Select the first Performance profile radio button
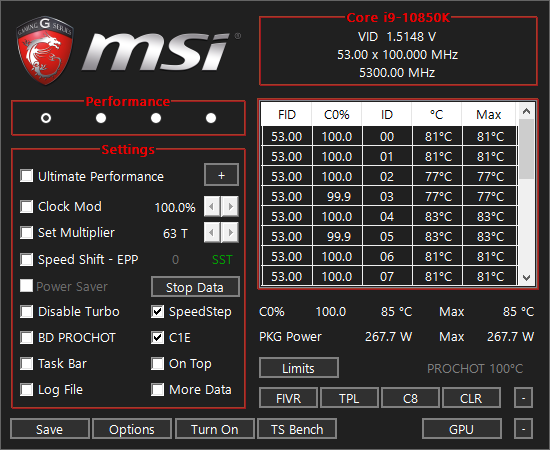Image resolution: width=550 pixels, height=450 pixels. point(46,118)
